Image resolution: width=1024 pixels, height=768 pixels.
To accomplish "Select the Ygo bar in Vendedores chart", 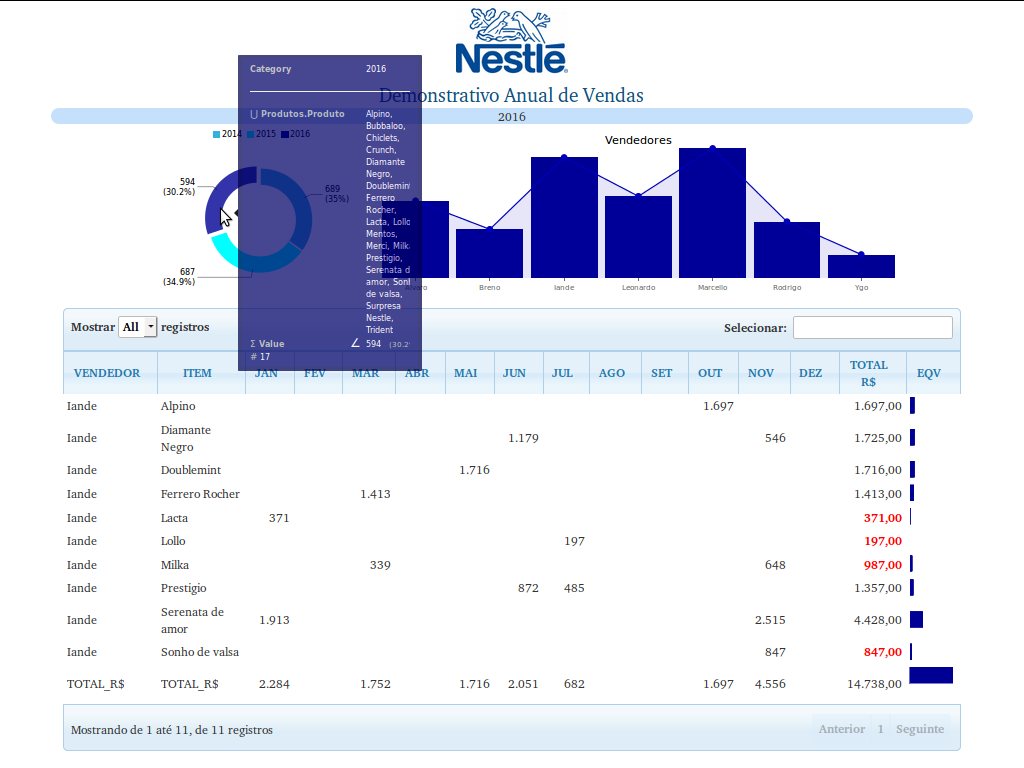I will tap(861, 266).
